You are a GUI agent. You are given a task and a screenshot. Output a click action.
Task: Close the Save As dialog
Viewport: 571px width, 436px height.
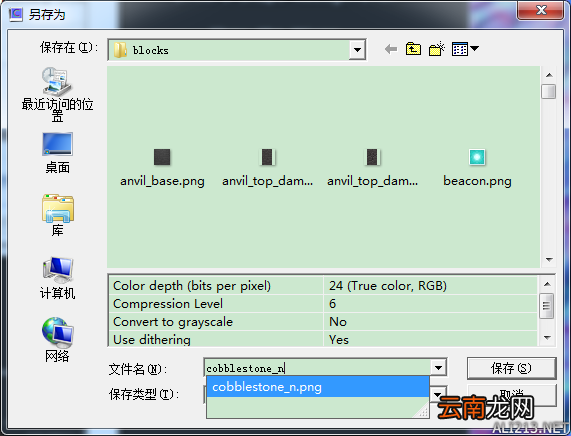pos(541,10)
